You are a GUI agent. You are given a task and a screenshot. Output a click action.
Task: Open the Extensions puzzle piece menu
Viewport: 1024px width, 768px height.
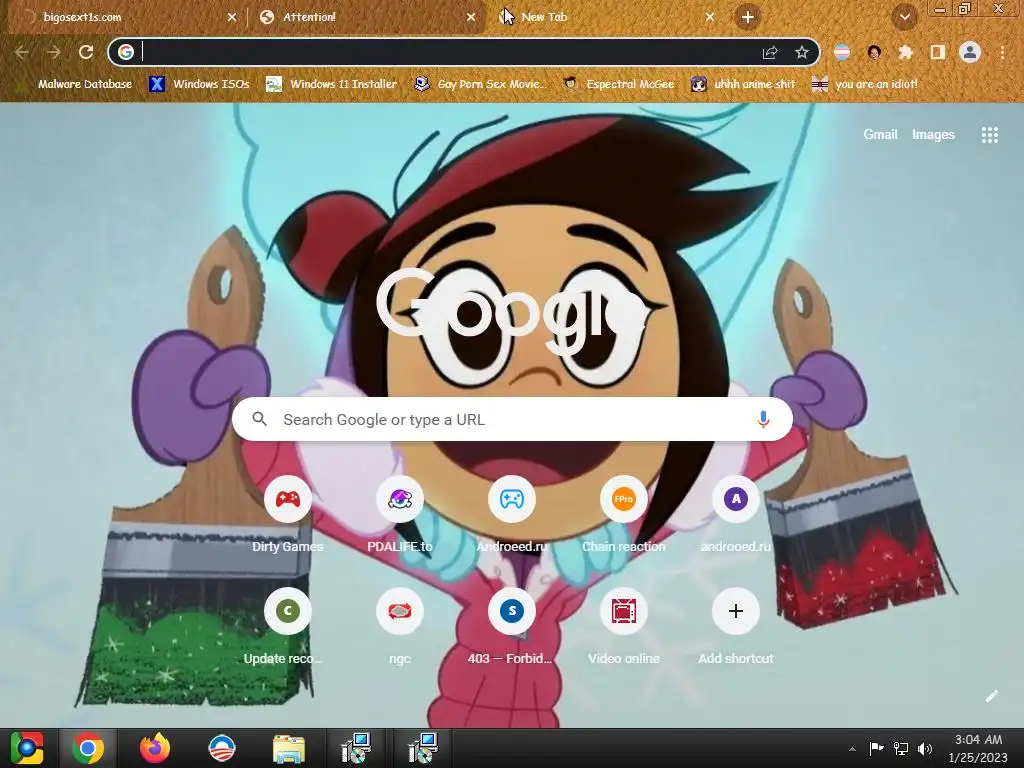[x=905, y=52]
